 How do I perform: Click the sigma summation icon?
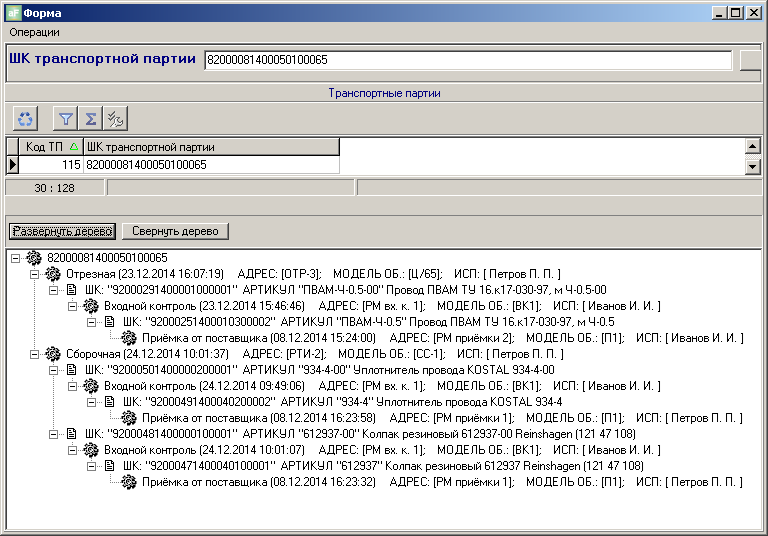click(x=90, y=119)
